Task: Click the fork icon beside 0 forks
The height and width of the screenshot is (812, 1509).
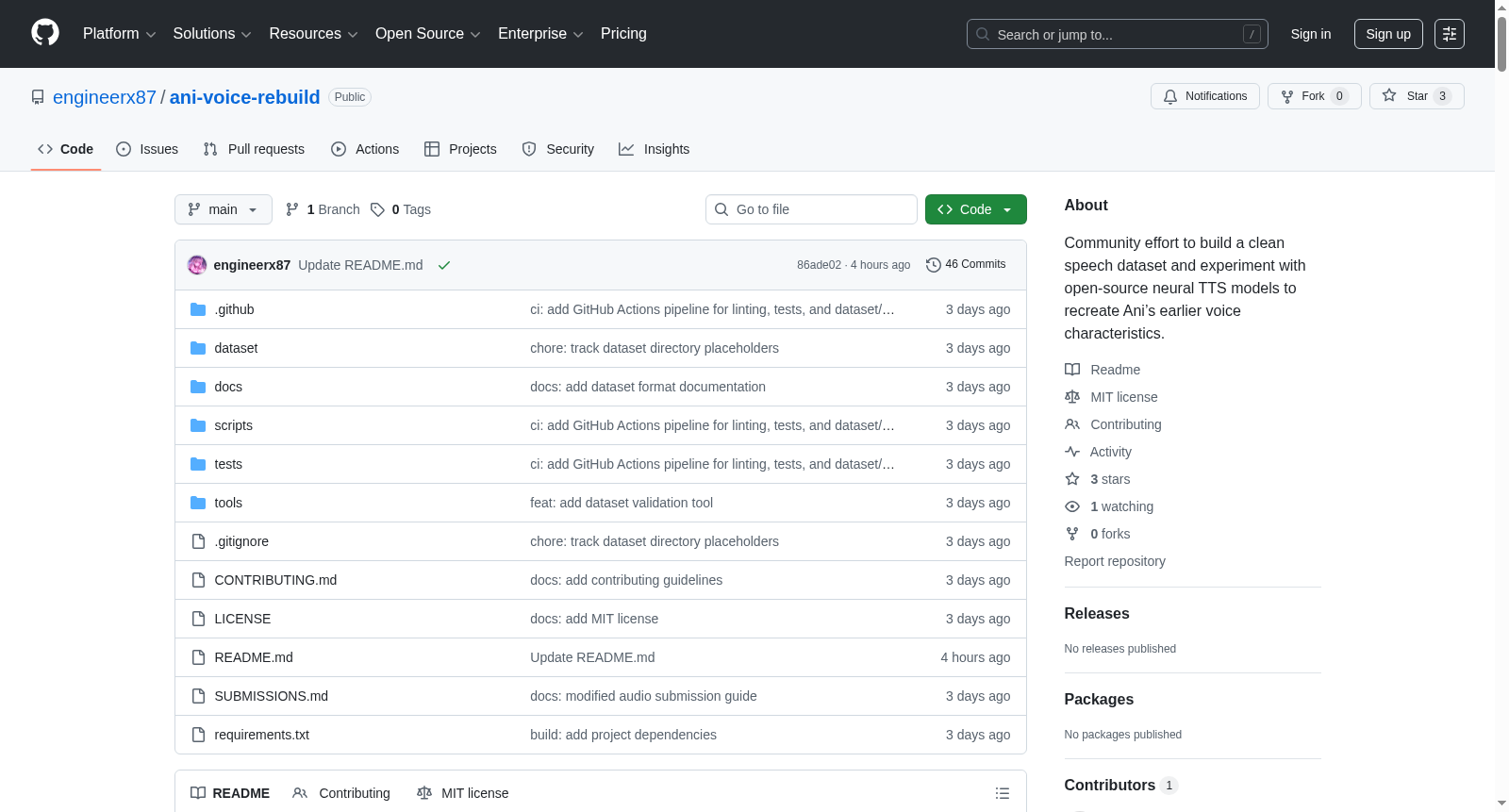Action: (x=1072, y=534)
